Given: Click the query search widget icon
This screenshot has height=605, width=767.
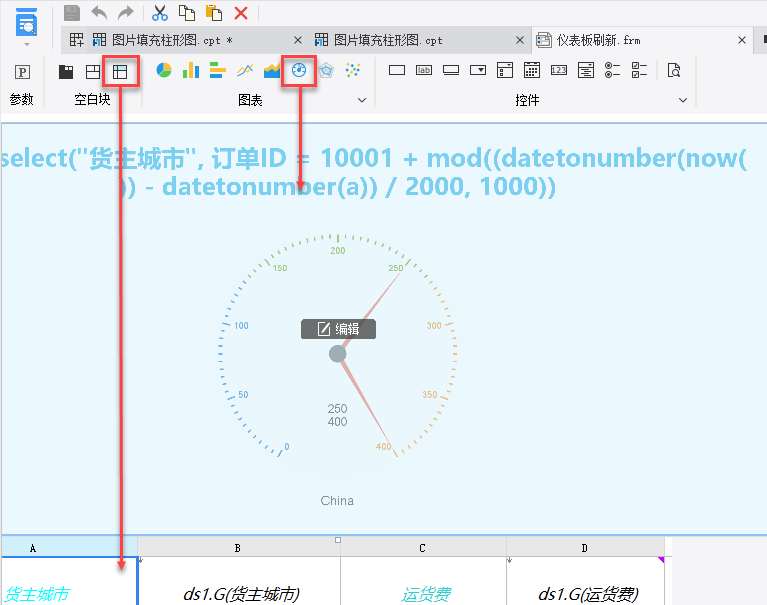Looking at the screenshot, I should pos(674,70).
